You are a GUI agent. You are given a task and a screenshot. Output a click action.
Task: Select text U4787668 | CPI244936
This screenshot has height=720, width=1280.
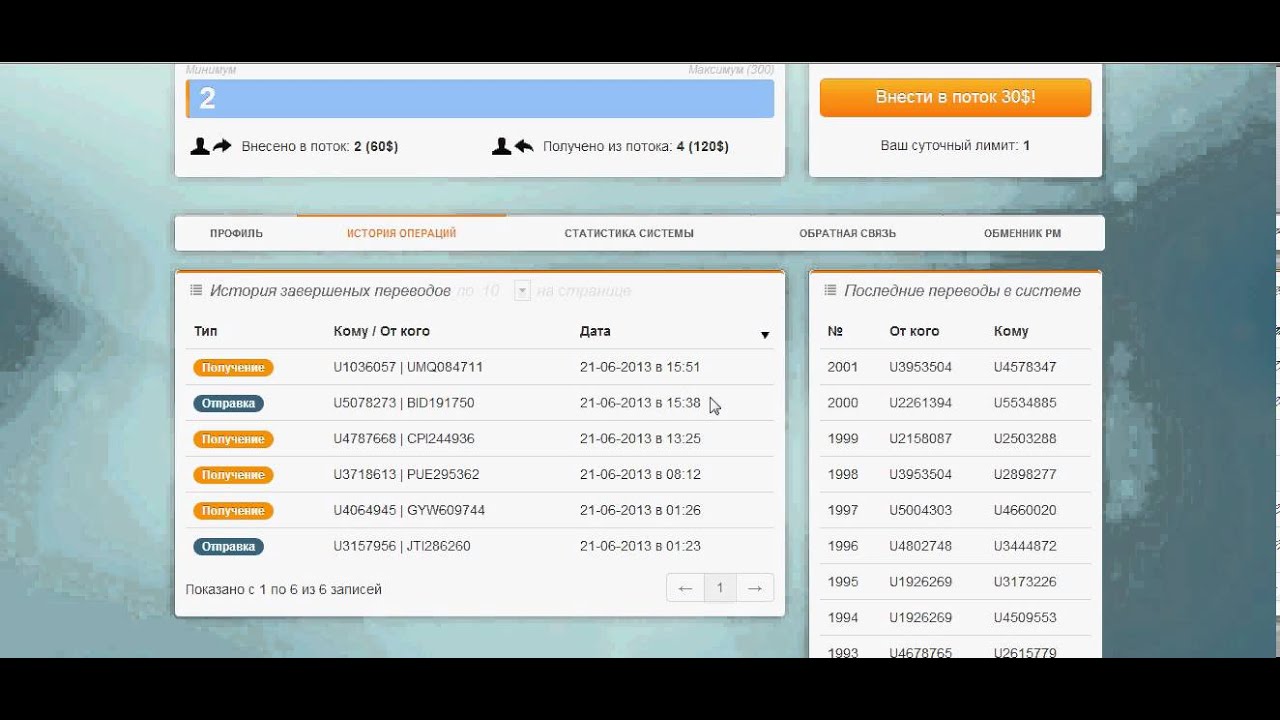(x=404, y=439)
